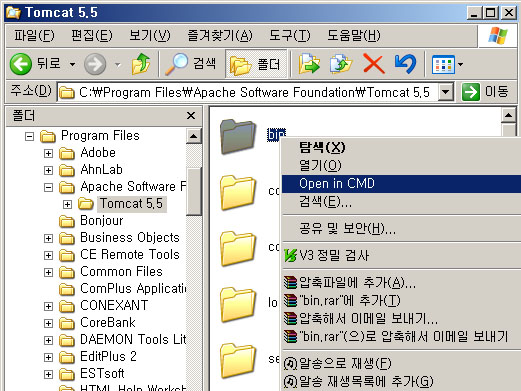521x391 pixels.
Task: Select ComPlus Applications folder in tree
Action: [x=133, y=289]
